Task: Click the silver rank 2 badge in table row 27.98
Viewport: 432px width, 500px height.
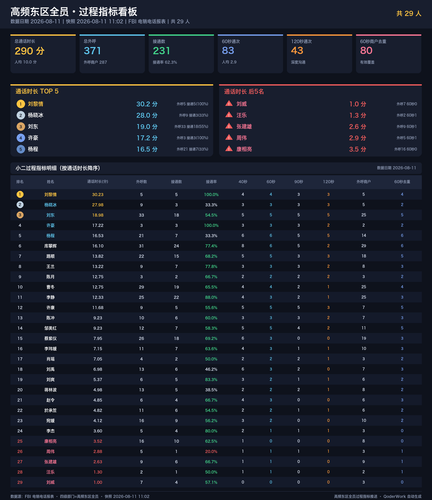Action: tap(20, 205)
